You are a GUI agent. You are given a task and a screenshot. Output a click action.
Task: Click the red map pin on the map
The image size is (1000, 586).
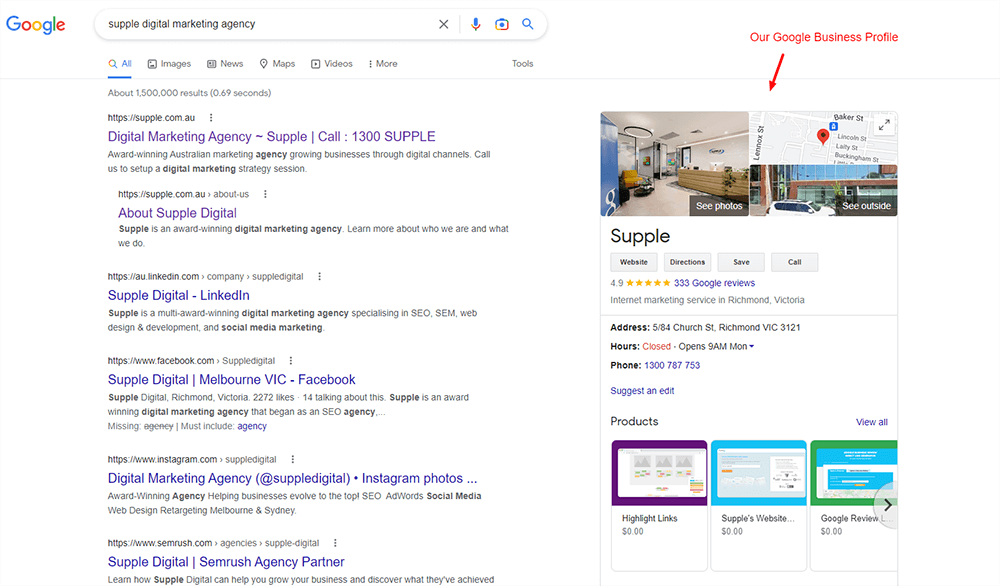click(823, 136)
